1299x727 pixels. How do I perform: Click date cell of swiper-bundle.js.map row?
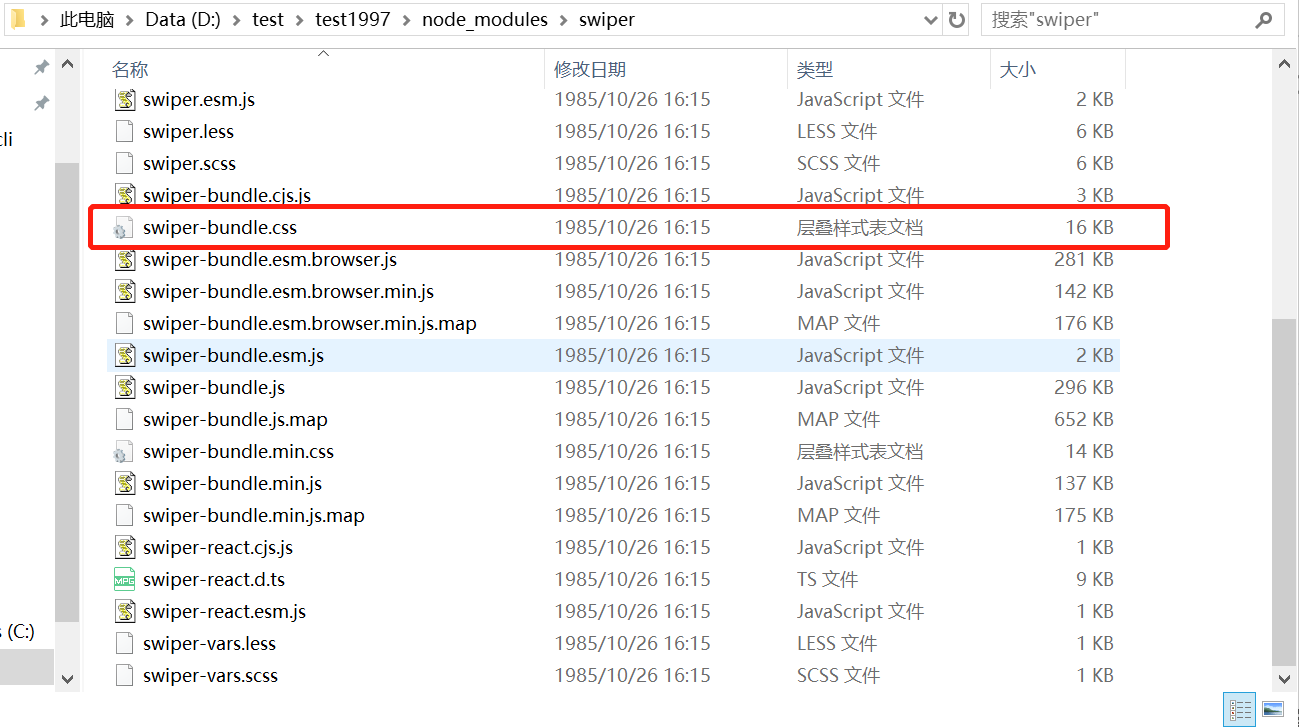632,420
